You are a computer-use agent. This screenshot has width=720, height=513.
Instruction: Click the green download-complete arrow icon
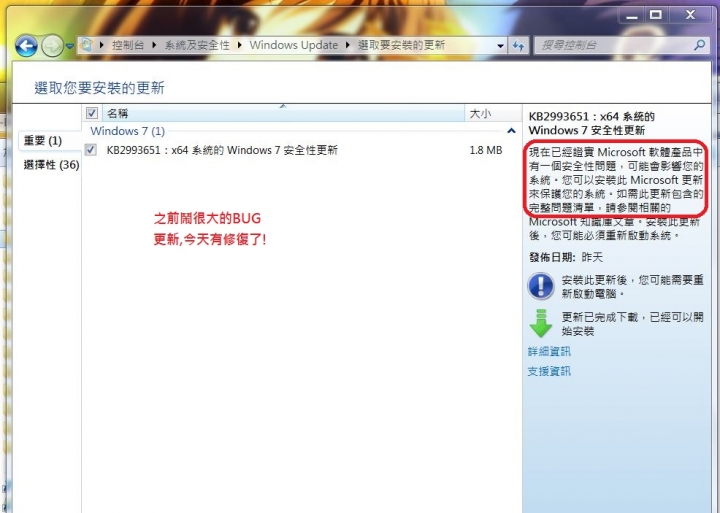[x=541, y=323]
